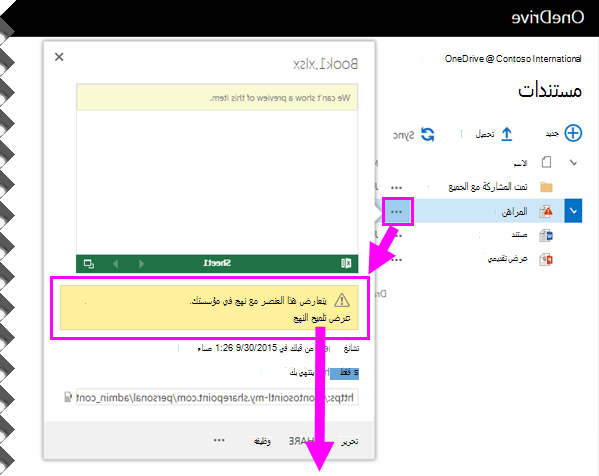Image resolution: width=599 pixels, height=476 pixels.
Task: Open the ellipsis menu in callout footer
Action: coord(219,440)
